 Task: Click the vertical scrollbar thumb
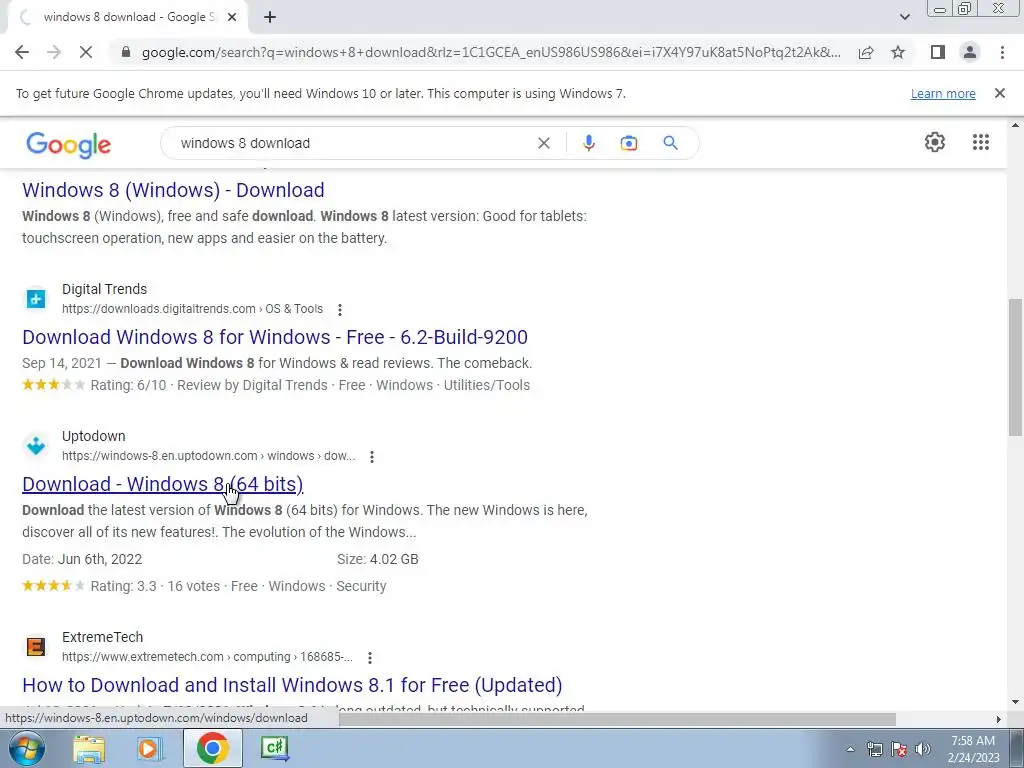[x=1015, y=367]
